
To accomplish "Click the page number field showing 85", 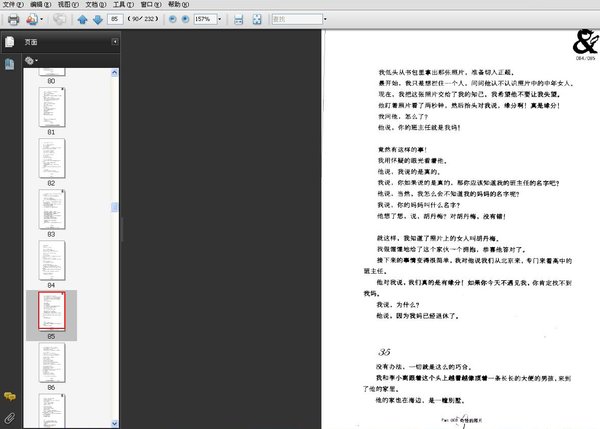I will point(115,19).
